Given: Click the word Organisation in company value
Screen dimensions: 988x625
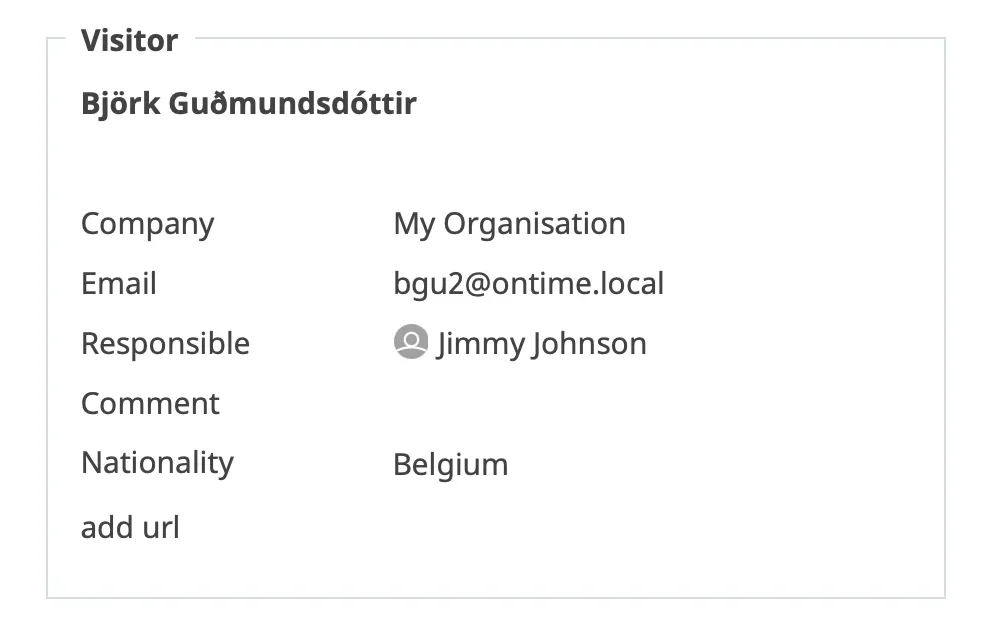Looking at the screenshot, I should point(535,224).
